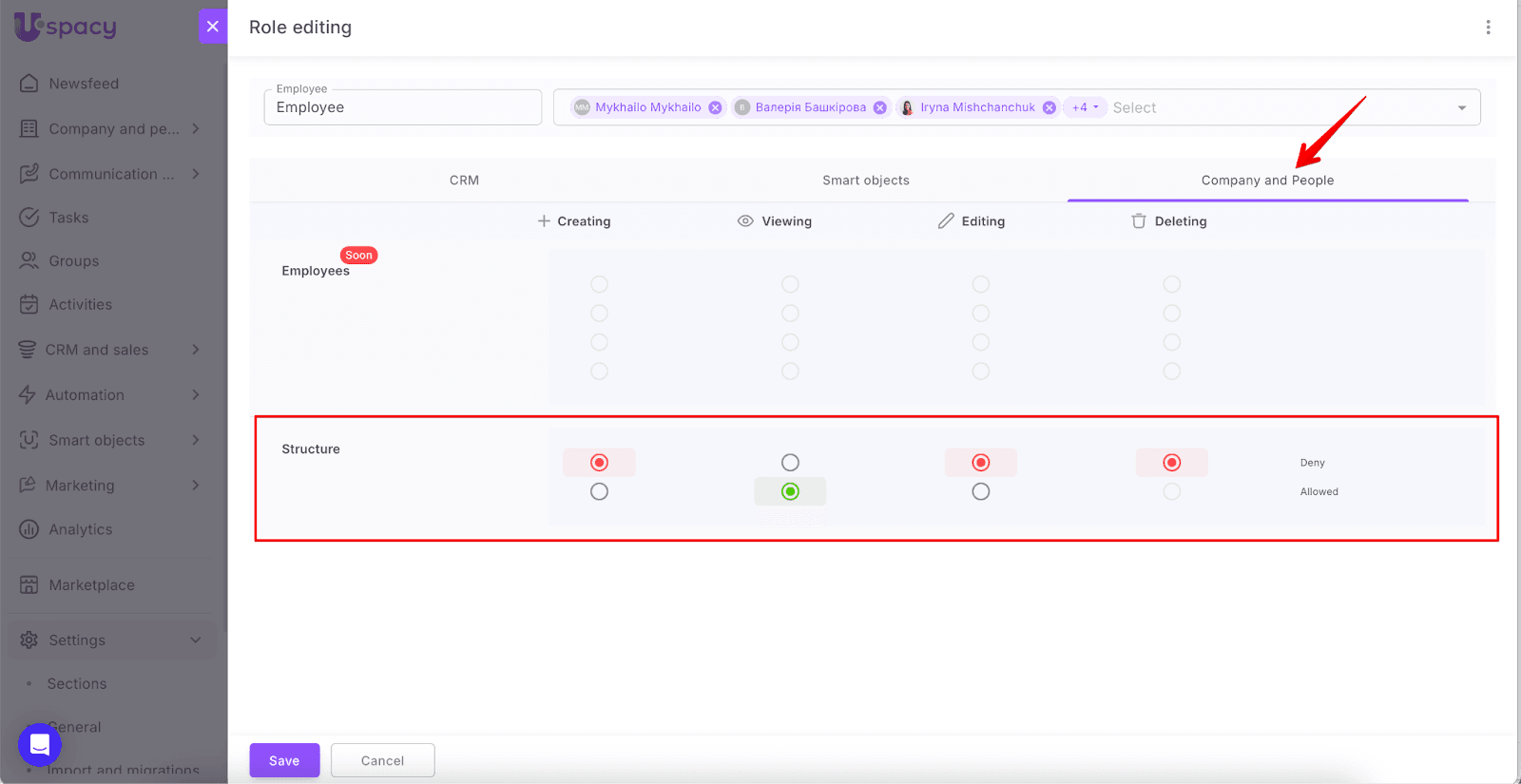
Task: Expand the CRM and sales submenu
Action: 196,350
